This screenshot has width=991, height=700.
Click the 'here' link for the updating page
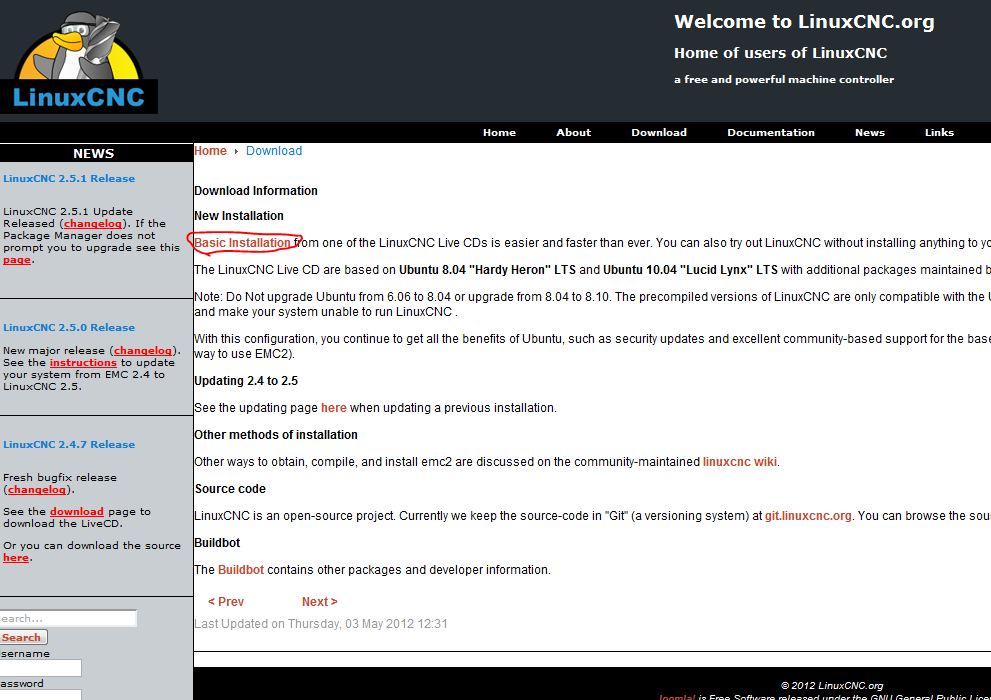click(x=334, y=408)
